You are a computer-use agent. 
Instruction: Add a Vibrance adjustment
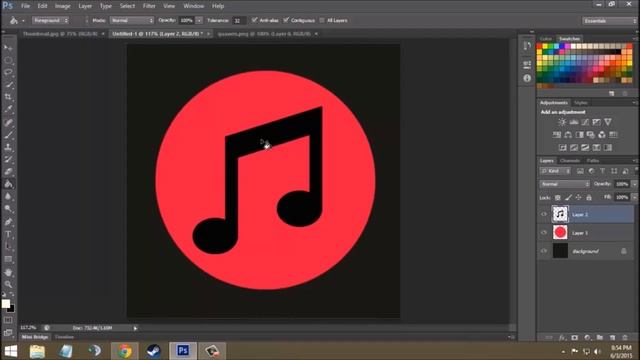pos(608,122)
